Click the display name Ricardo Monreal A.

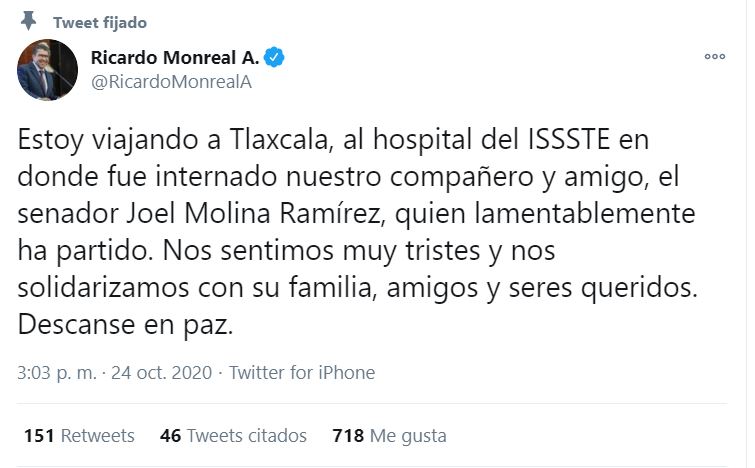pos(174,58)
